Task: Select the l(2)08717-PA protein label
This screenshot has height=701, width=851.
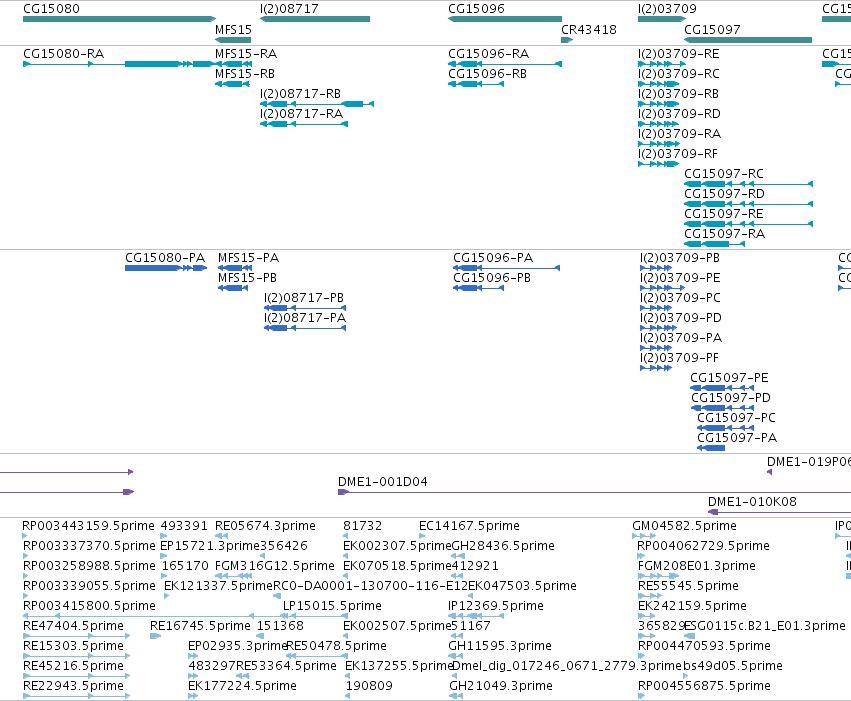Action: 304,318
